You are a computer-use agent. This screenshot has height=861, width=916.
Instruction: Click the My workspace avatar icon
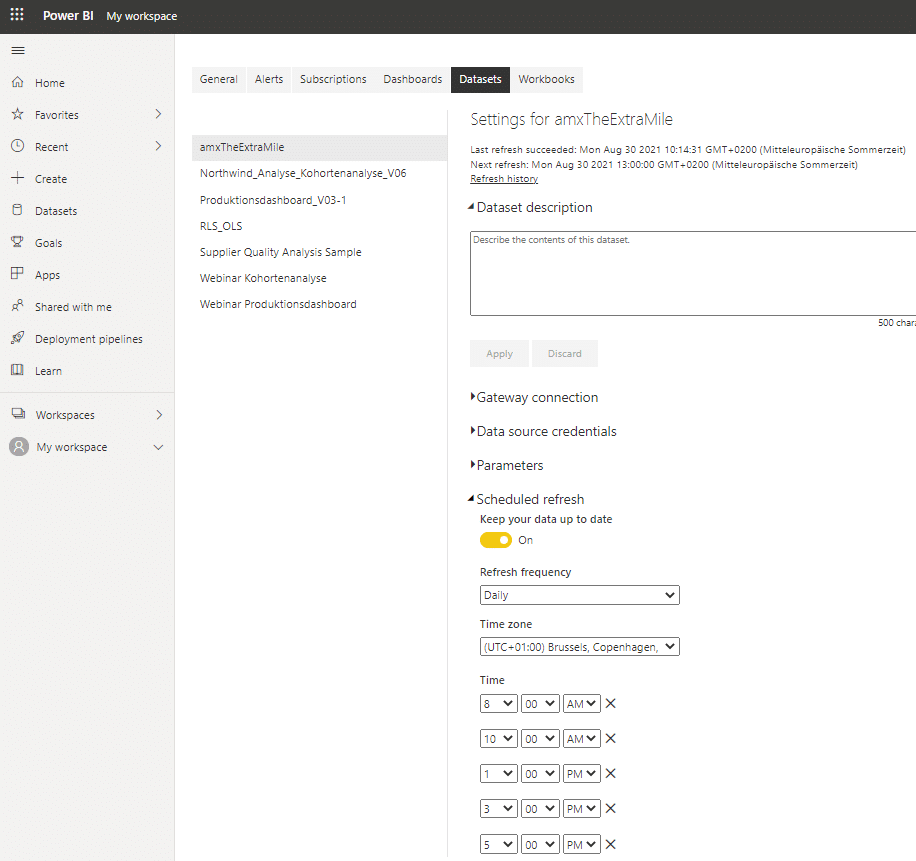pos(19,447)
